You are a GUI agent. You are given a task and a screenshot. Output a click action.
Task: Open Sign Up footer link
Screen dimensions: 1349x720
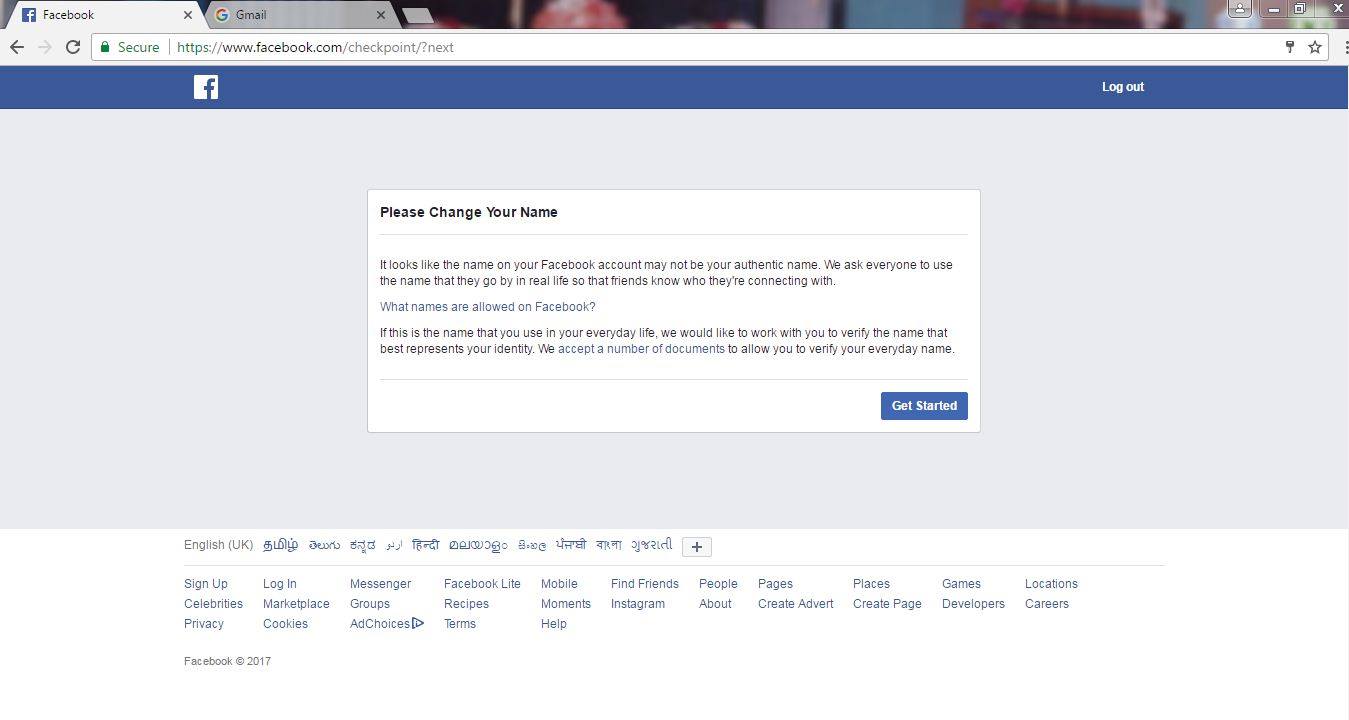[x=206, y=584]
